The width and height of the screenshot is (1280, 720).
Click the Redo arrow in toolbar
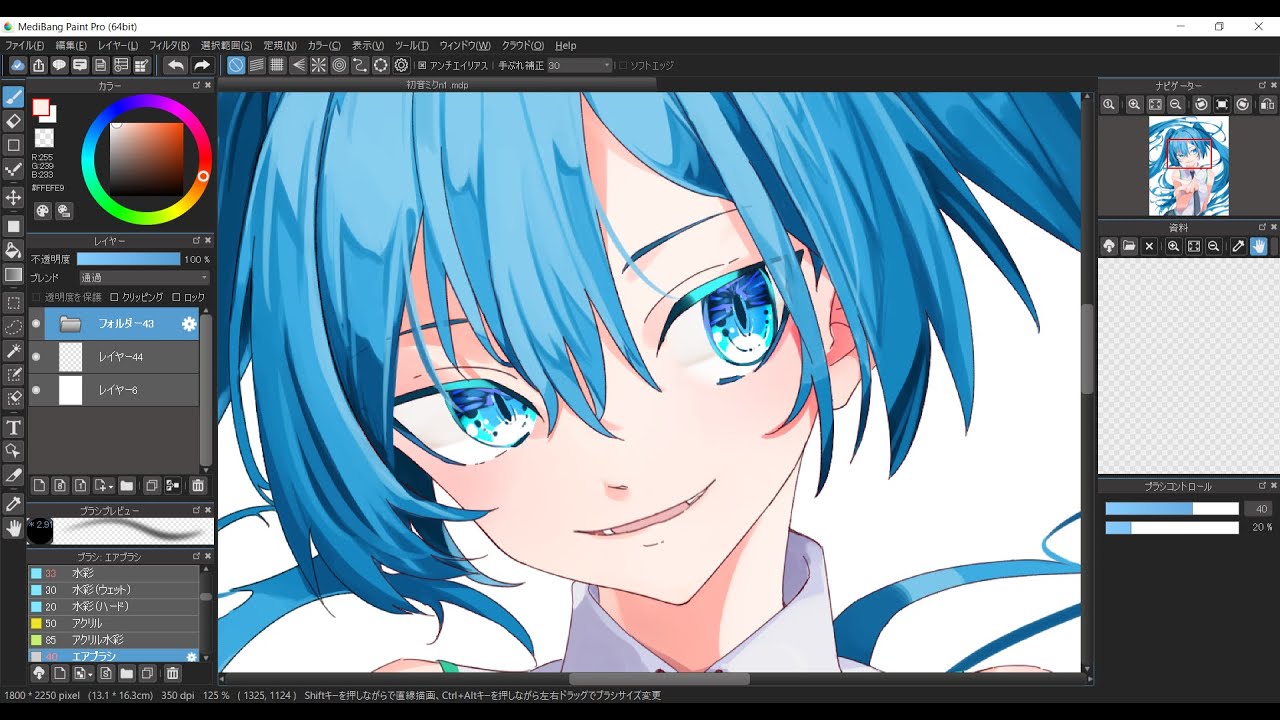point(201,65)
